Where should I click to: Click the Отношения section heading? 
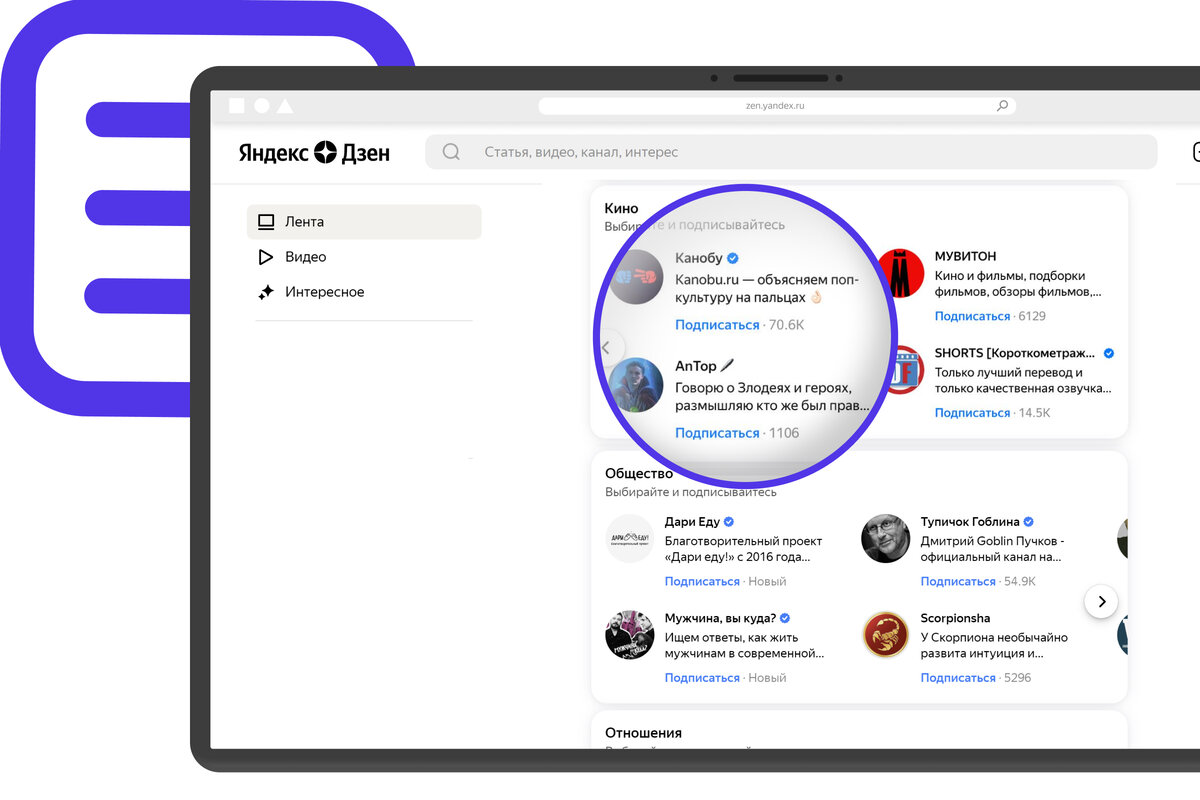tap(643, 733)
